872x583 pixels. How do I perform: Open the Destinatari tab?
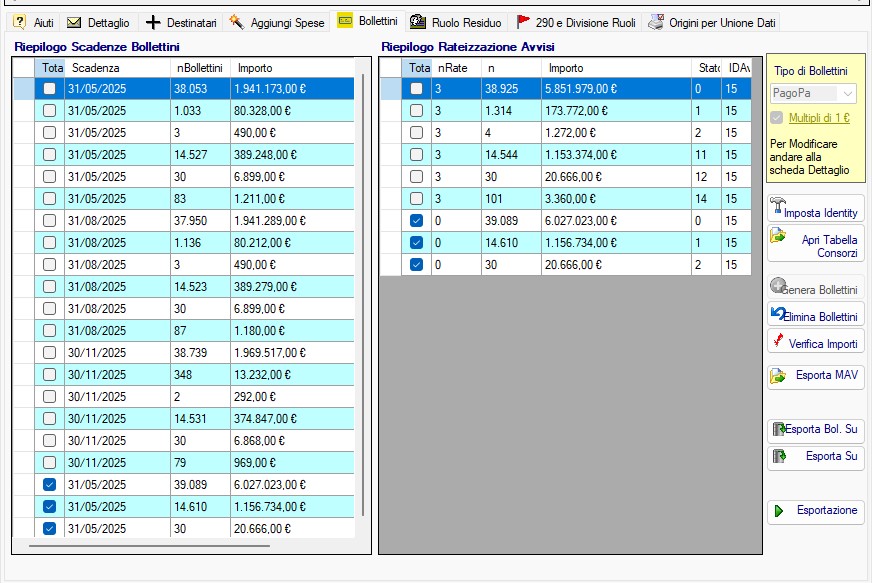[x=182, y=22]
